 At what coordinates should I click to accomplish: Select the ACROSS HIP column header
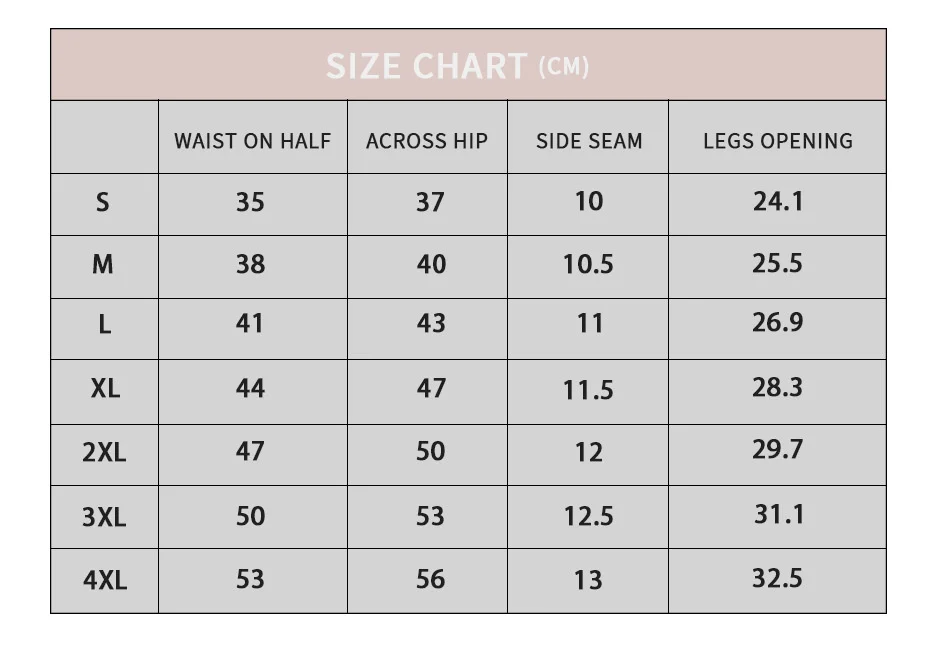pyautogui.click(x=427, y=141)
